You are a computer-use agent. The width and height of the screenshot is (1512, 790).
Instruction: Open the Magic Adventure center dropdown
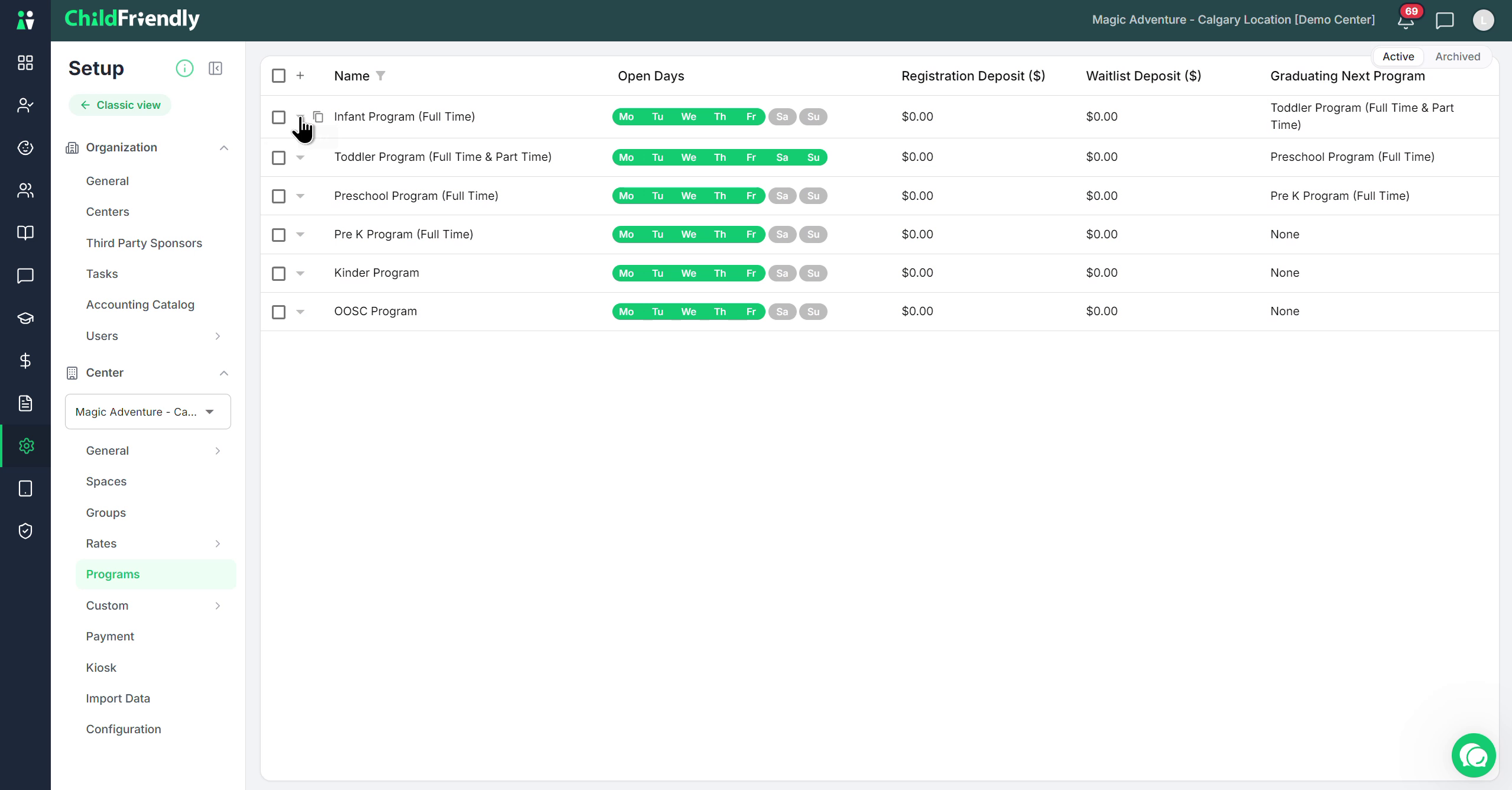click(148, 412)
